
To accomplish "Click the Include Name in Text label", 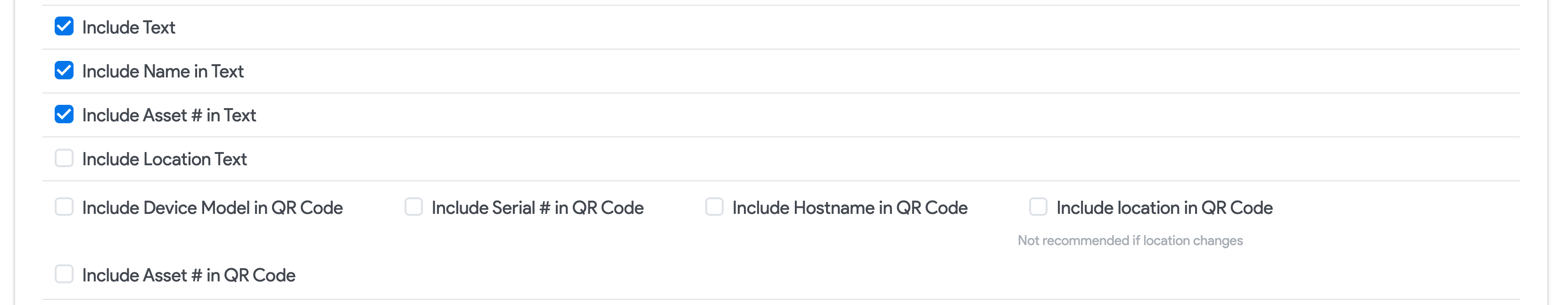I will (x=163, y=71).
